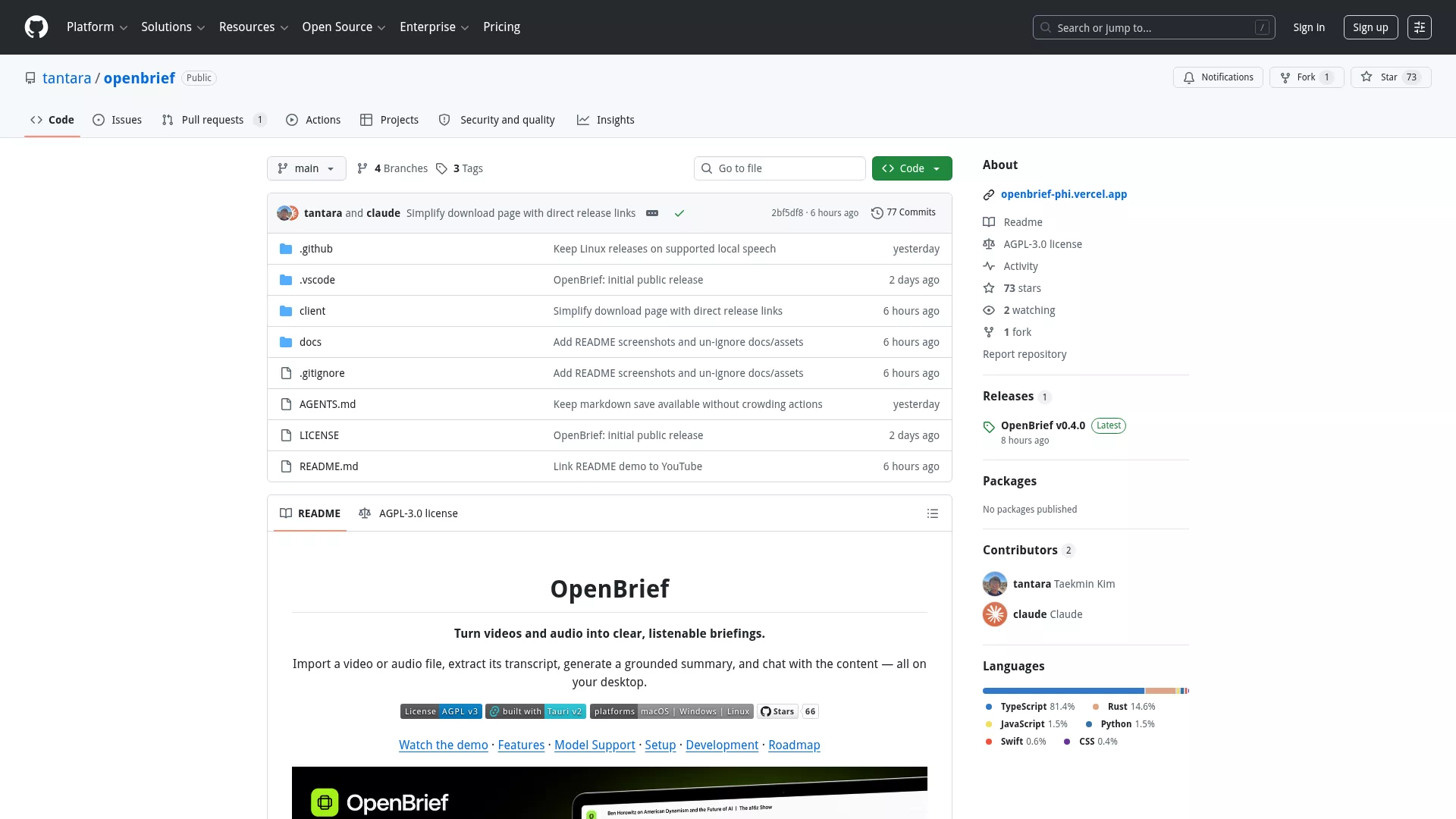
Task: Click the Report repository link
Action: point(1024,354)
